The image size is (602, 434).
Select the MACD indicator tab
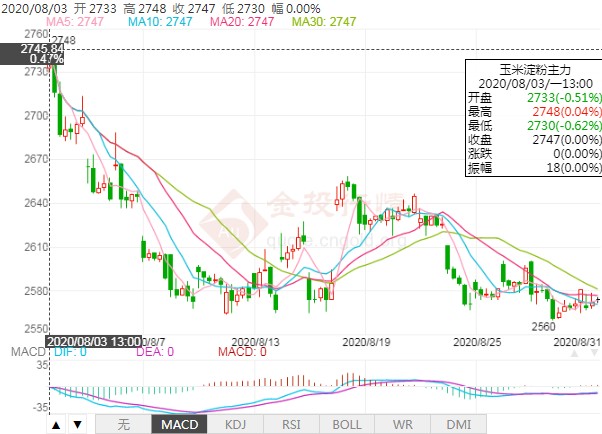click(179, 424)
